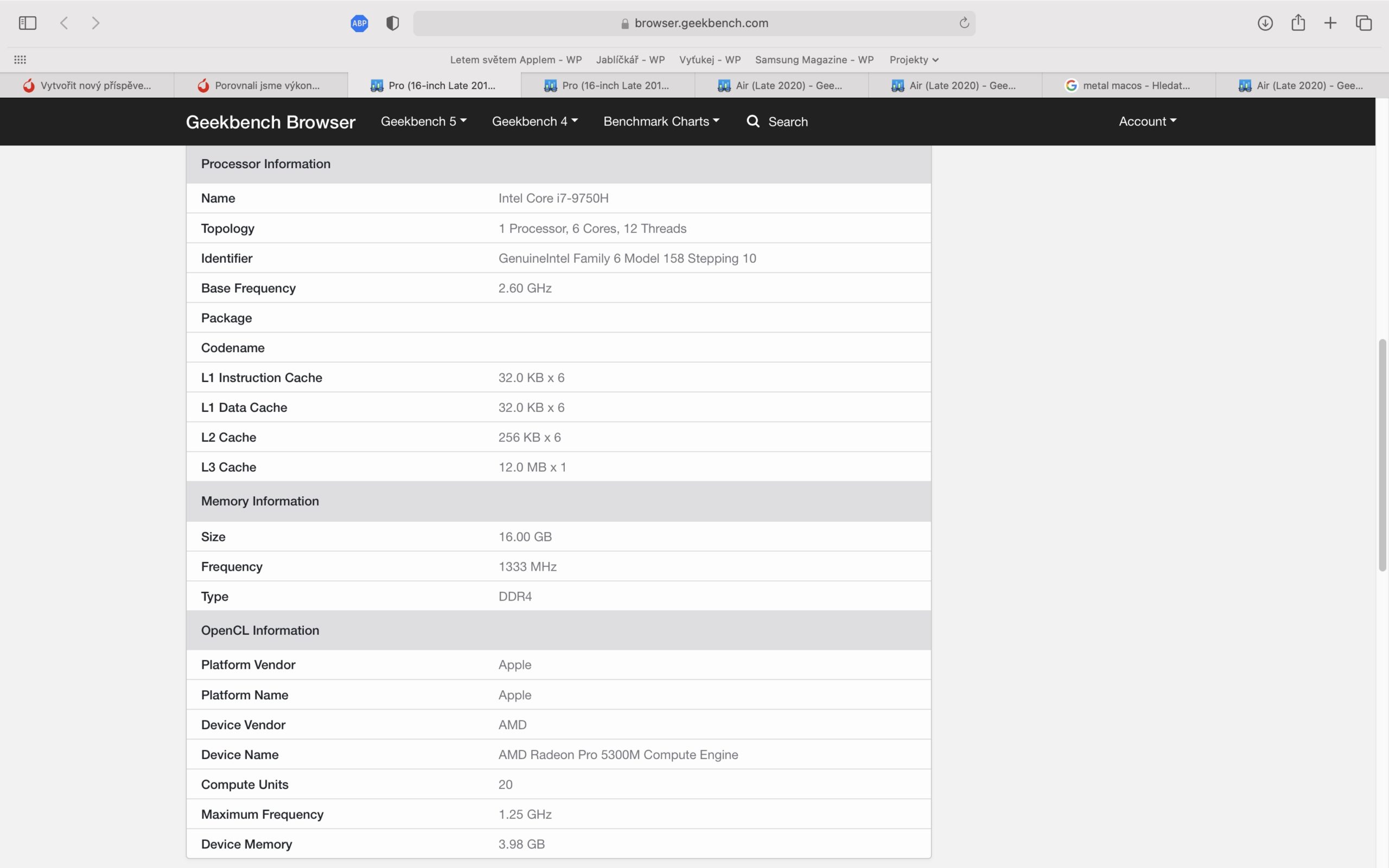The image size is (1389, 868).
Task: Open a new tab with plus icon
Action: click(1330, 23)
